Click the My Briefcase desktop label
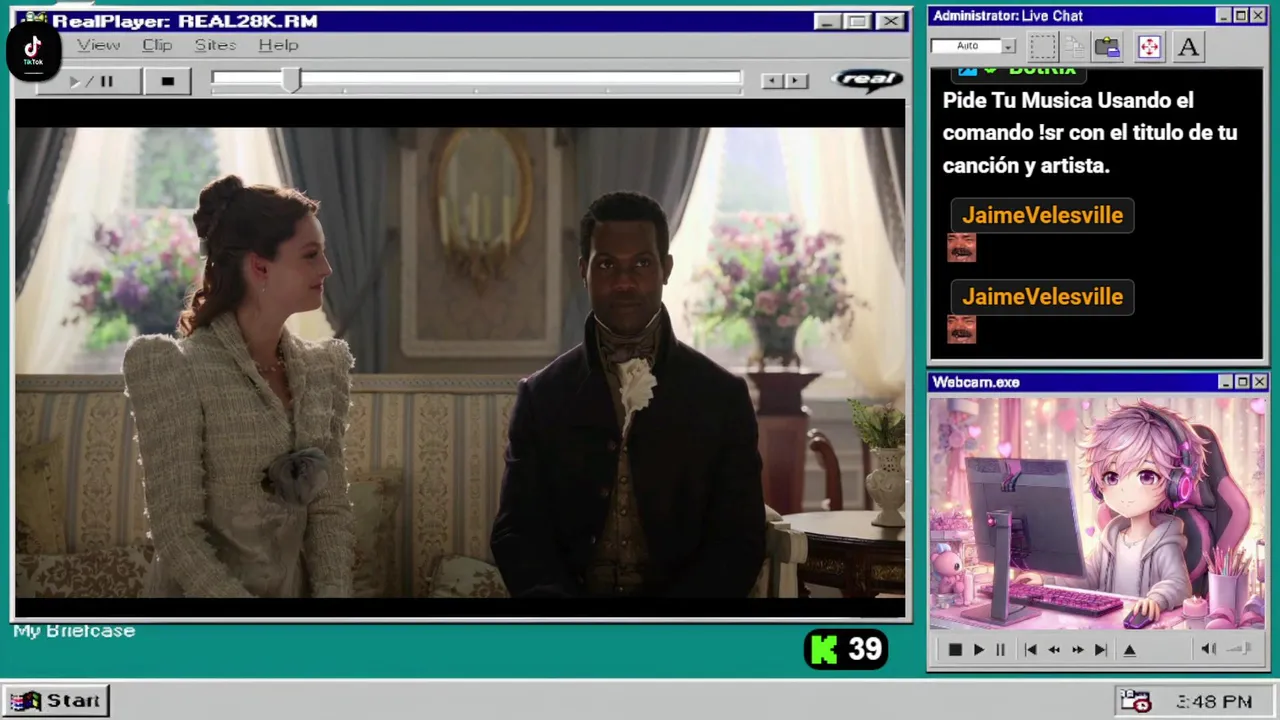Viewport: 1280px width, 720px height. point(74,631)
